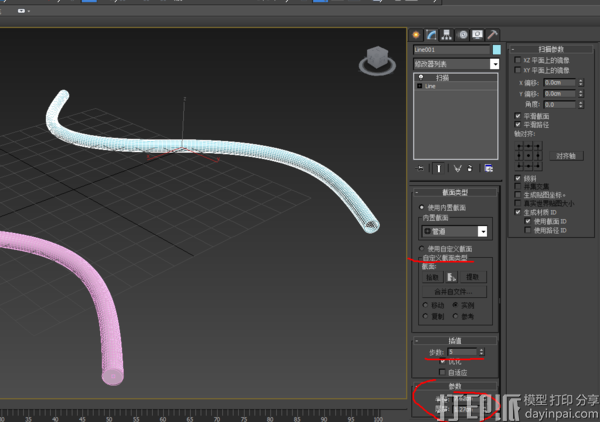Uncheck 平滑截面 checkbox
Screen dimensions: 600x422
(518, 116)
